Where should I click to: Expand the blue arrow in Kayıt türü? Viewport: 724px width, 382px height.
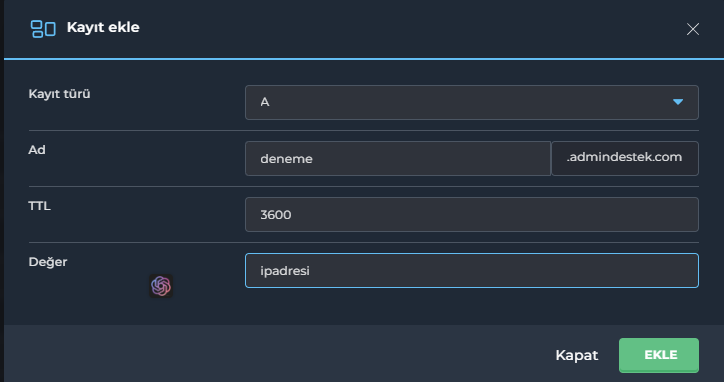[677, 102]
